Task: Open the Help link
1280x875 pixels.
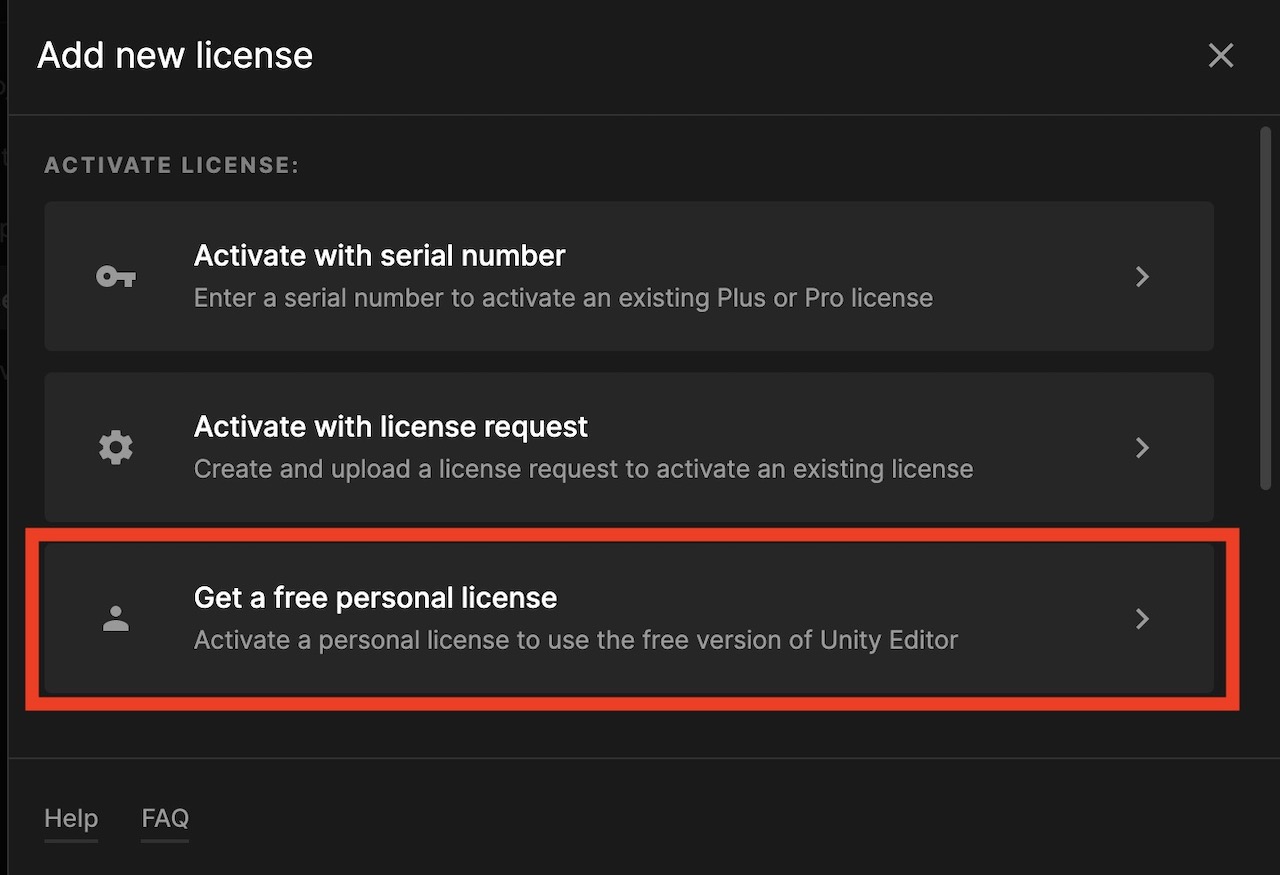Action: click(71, 819)
